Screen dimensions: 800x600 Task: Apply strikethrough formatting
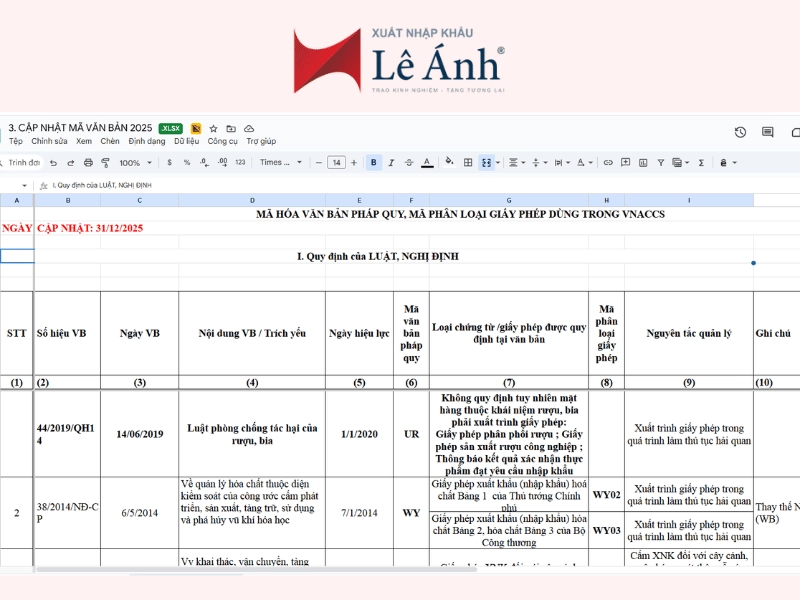408,160
